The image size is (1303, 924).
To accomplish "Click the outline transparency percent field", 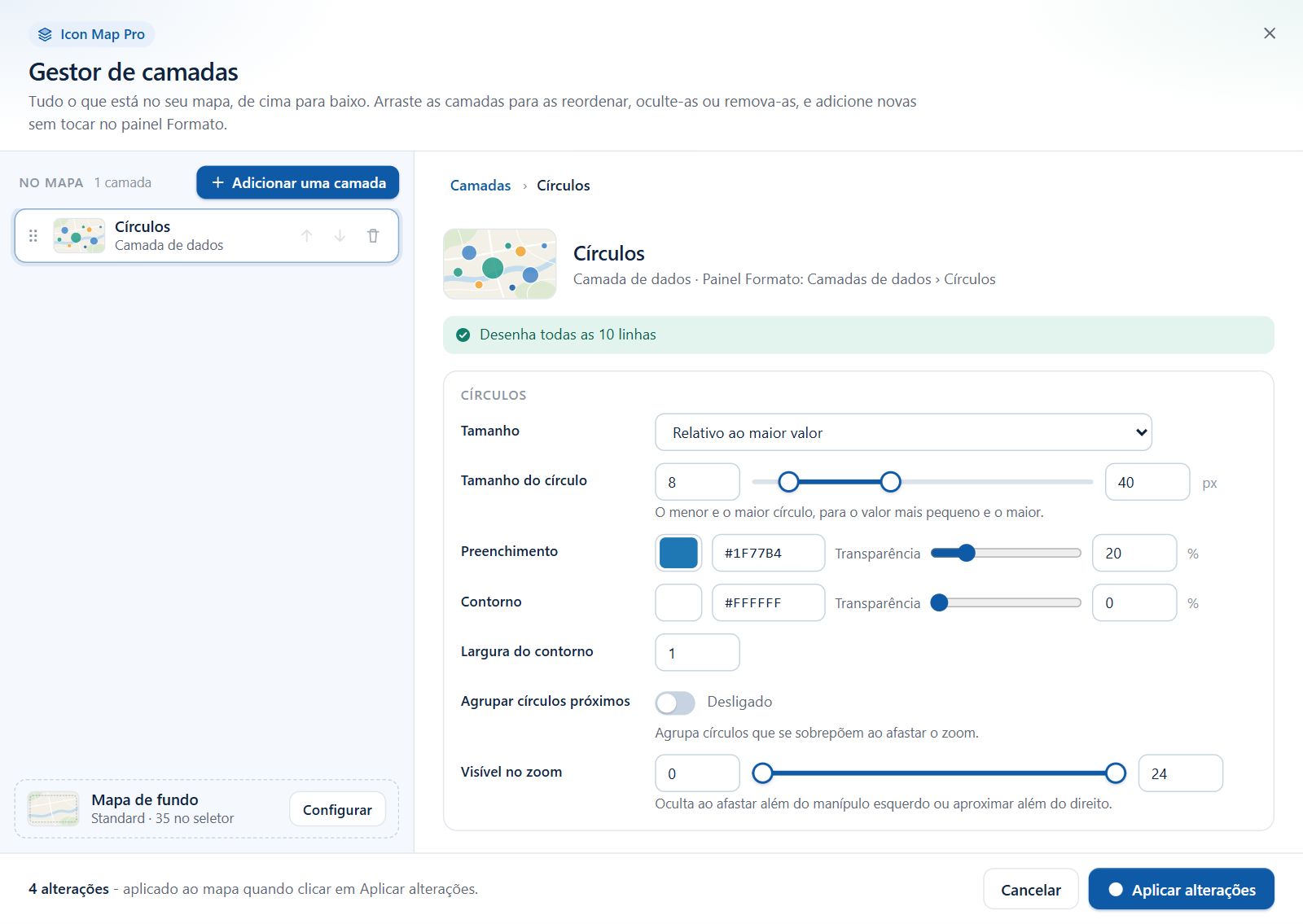I will [1134, 602].
